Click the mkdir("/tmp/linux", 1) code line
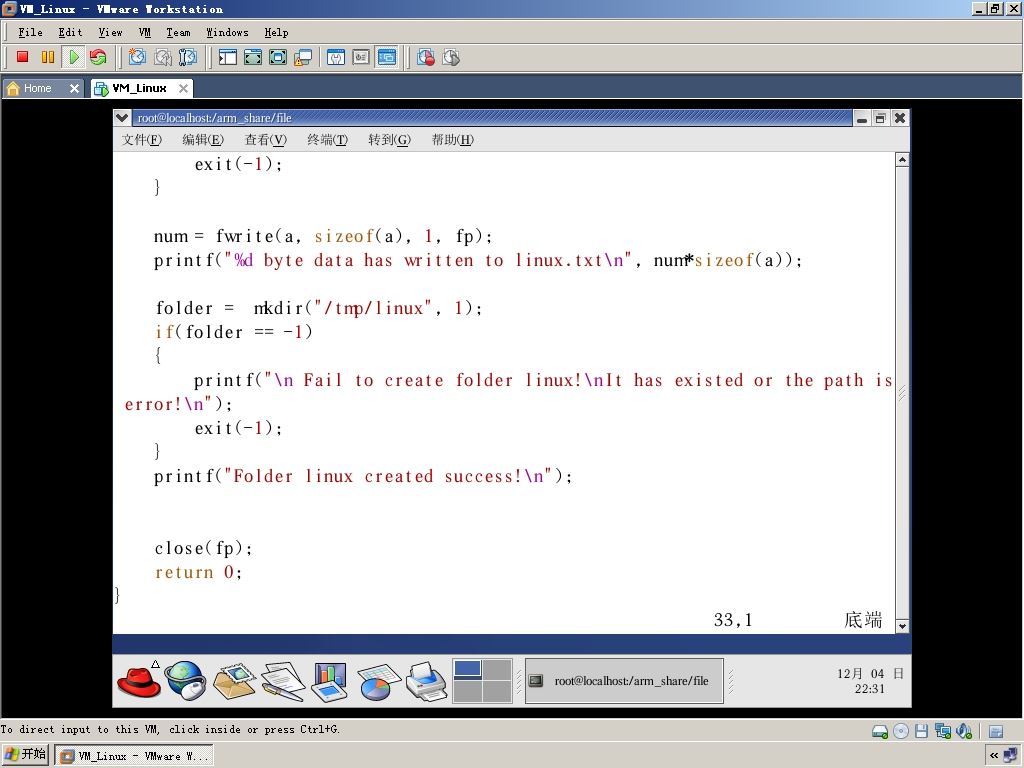Screen dimensions: 1024x768 tap(319, 308)
